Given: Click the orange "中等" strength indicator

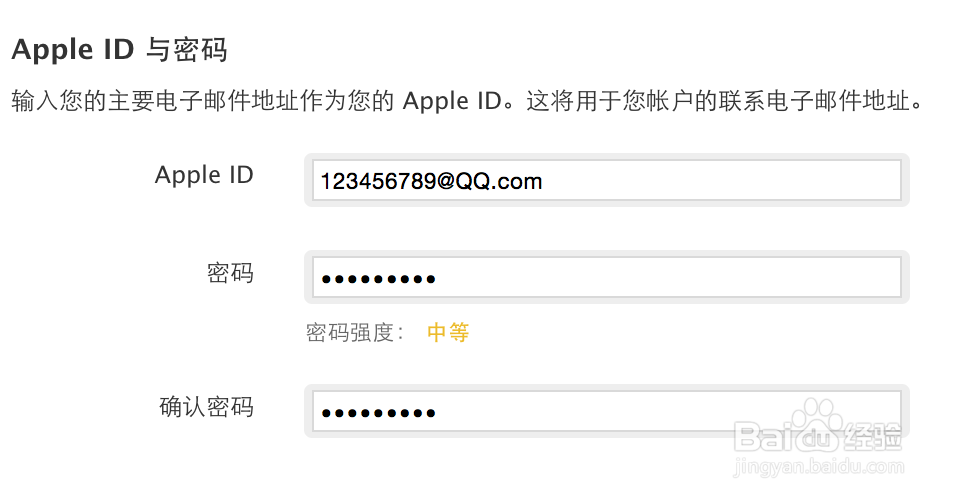Looking at the screenshot, I should [448, 333].
